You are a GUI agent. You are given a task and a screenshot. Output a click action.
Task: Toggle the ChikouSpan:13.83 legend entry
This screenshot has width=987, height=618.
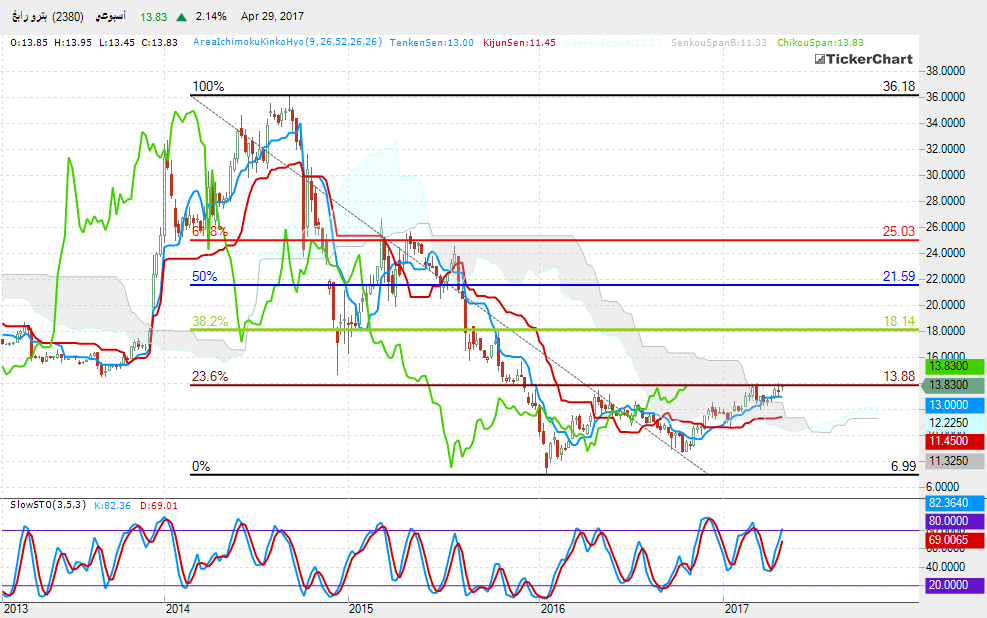pyautogui.click(x=819, y=43)
